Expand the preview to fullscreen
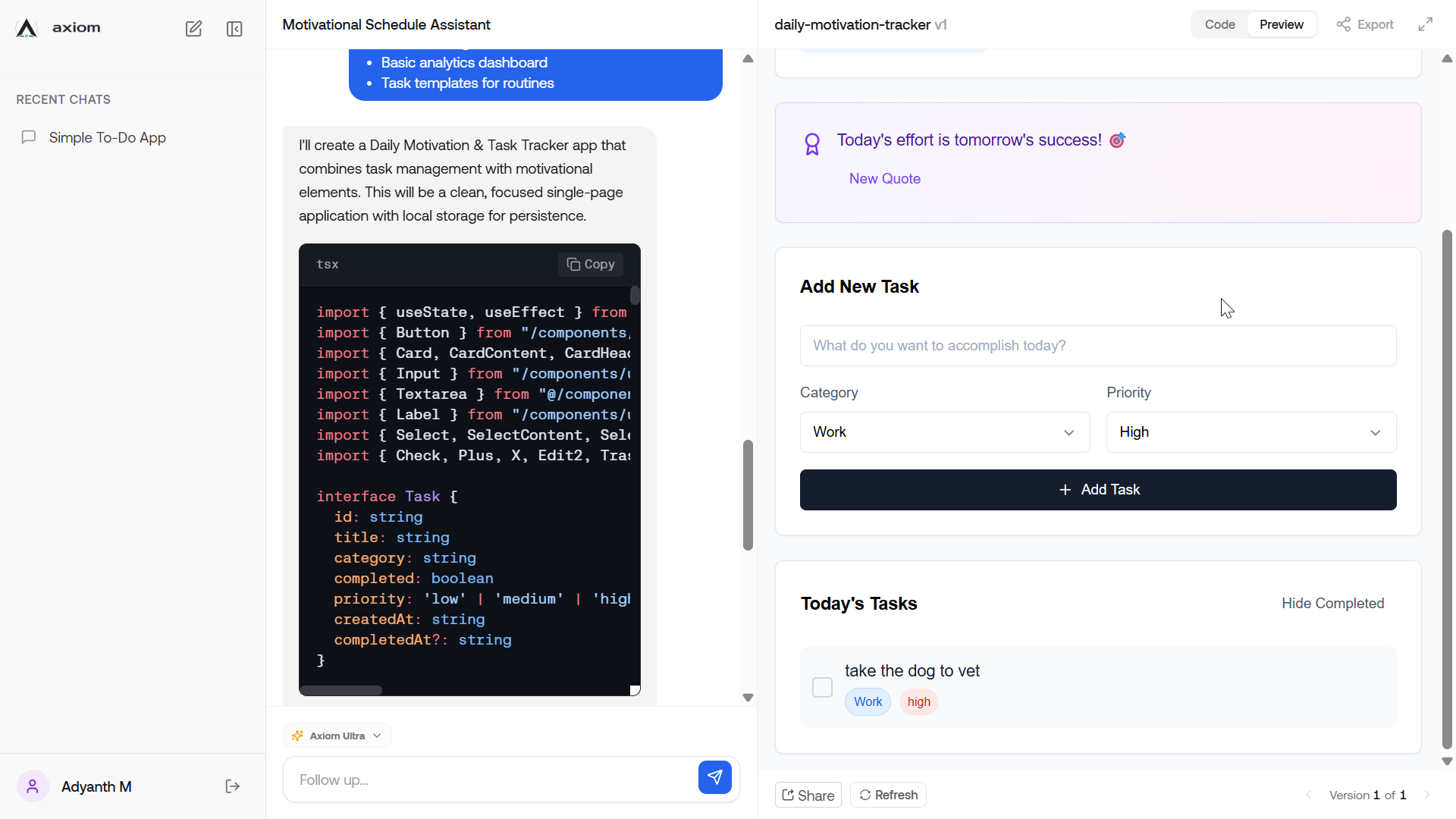The width and height of the screenshot is (1456, 819). tap(1426, 24)
